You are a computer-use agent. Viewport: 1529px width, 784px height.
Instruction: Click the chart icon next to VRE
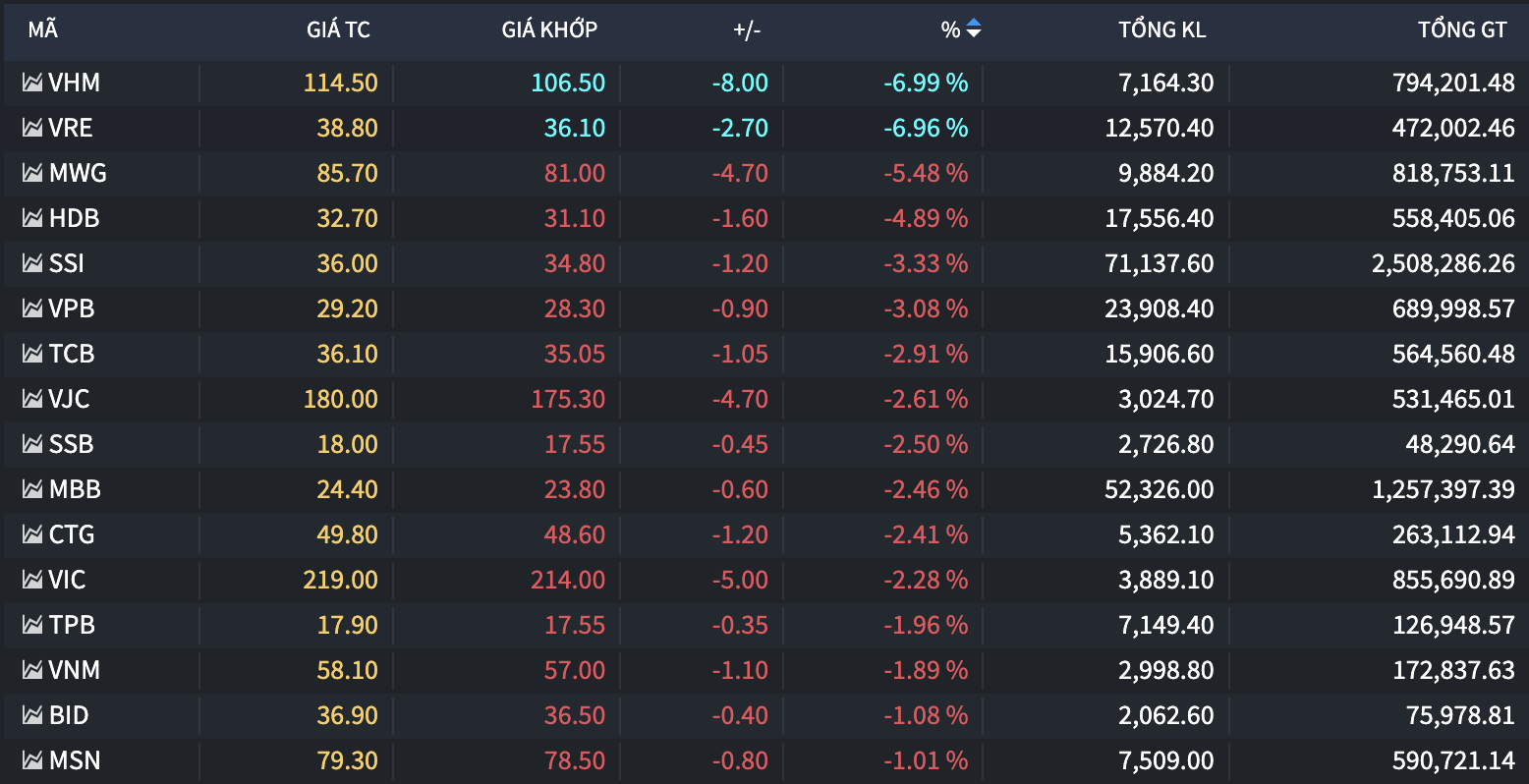point(32,128)
